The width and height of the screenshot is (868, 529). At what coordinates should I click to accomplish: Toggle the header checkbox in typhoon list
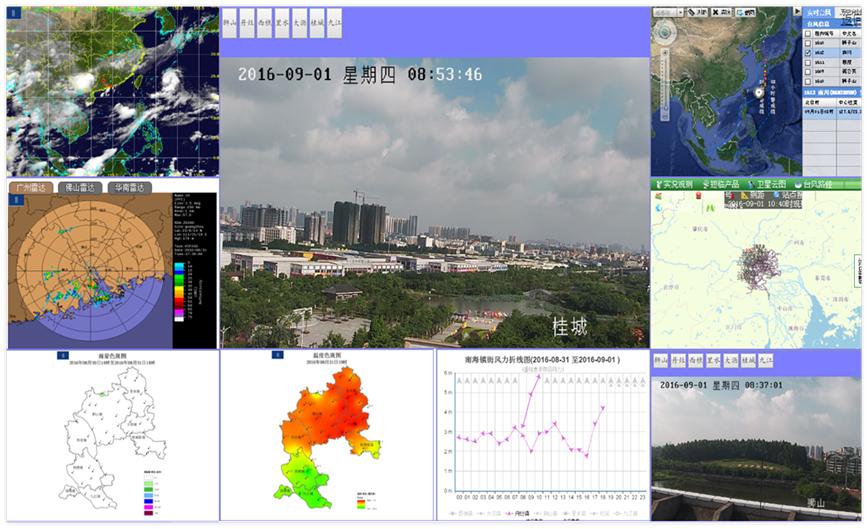pyautogui.click(x=808, y=34)
